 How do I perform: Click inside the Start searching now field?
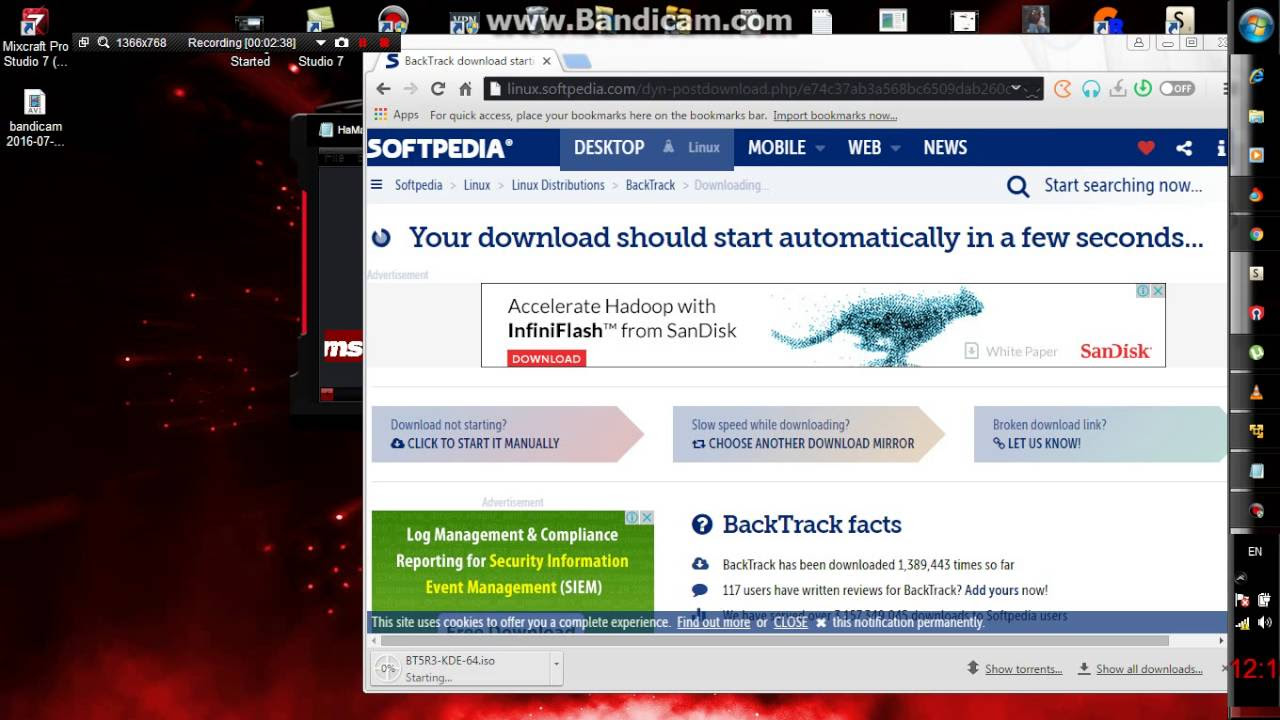(1123, 186)
